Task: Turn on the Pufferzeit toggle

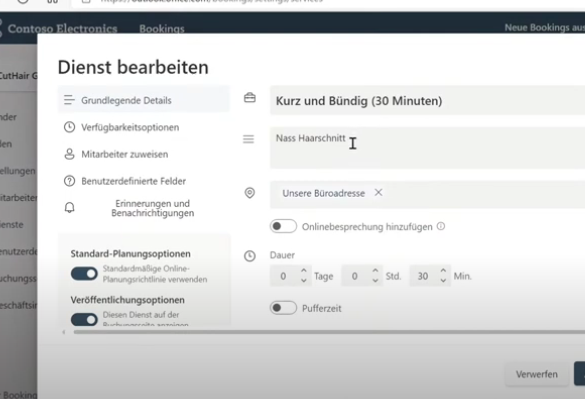Action: (284, 308)
